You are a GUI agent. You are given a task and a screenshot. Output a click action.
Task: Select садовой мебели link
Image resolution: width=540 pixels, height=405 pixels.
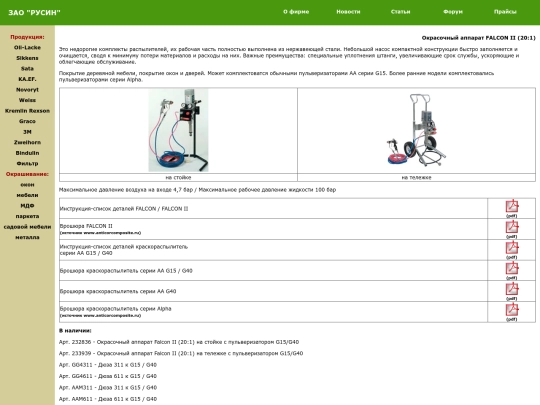pyautogui.click(x=27, y=227)
